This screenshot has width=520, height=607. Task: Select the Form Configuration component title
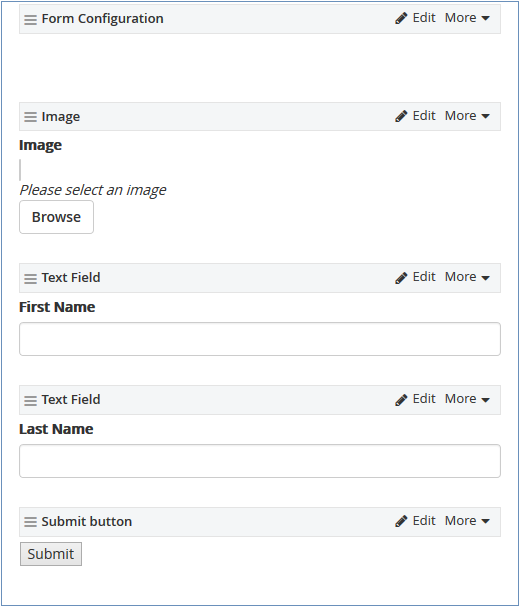tap(103, 19)
